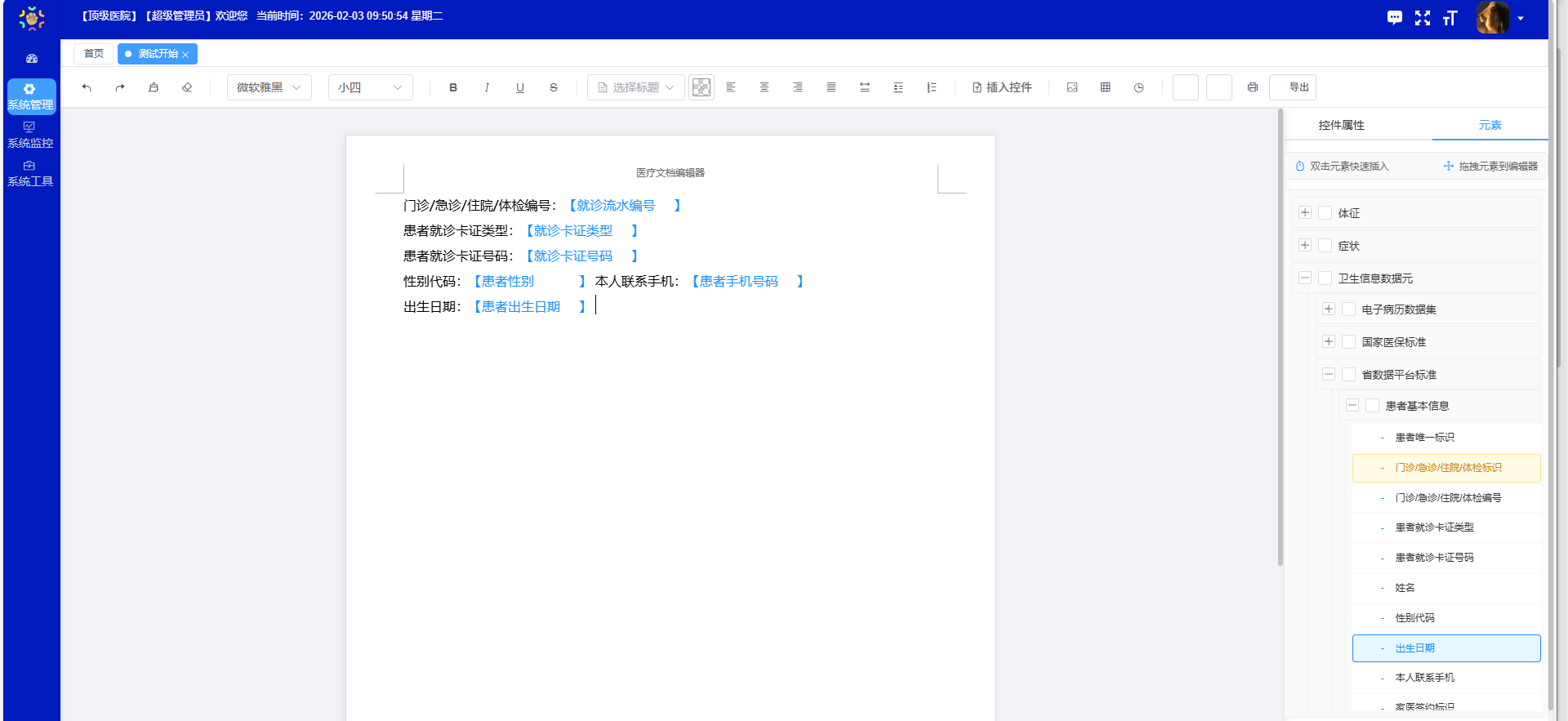The image size is (1568, 721).
Task: Click the redo arrow icon
Action: 120,87
